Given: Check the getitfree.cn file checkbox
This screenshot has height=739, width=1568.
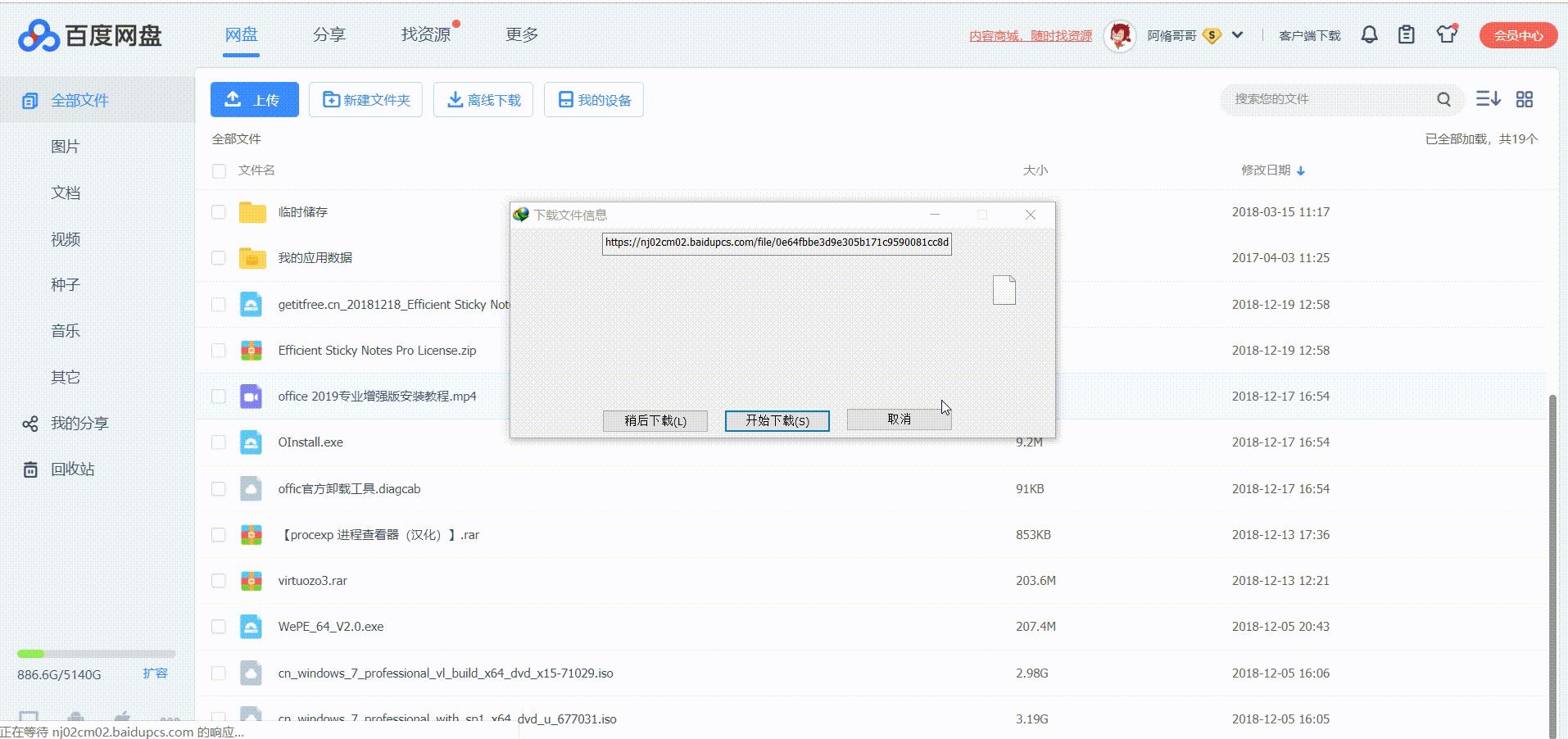Looking at the screenshot, I should tap(219, 305).
